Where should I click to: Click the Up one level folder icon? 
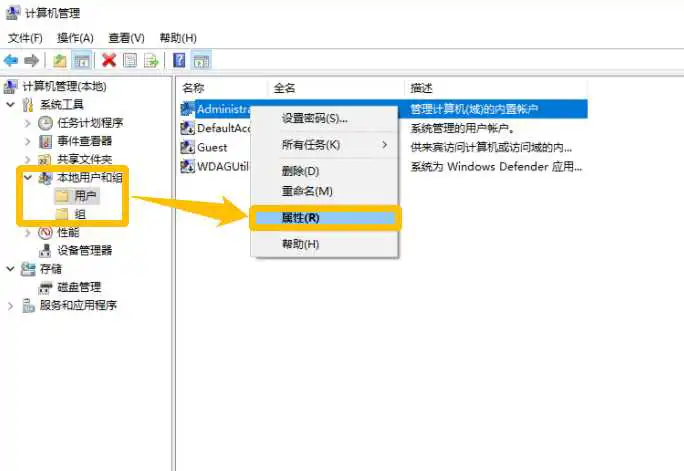click(59, 61)
